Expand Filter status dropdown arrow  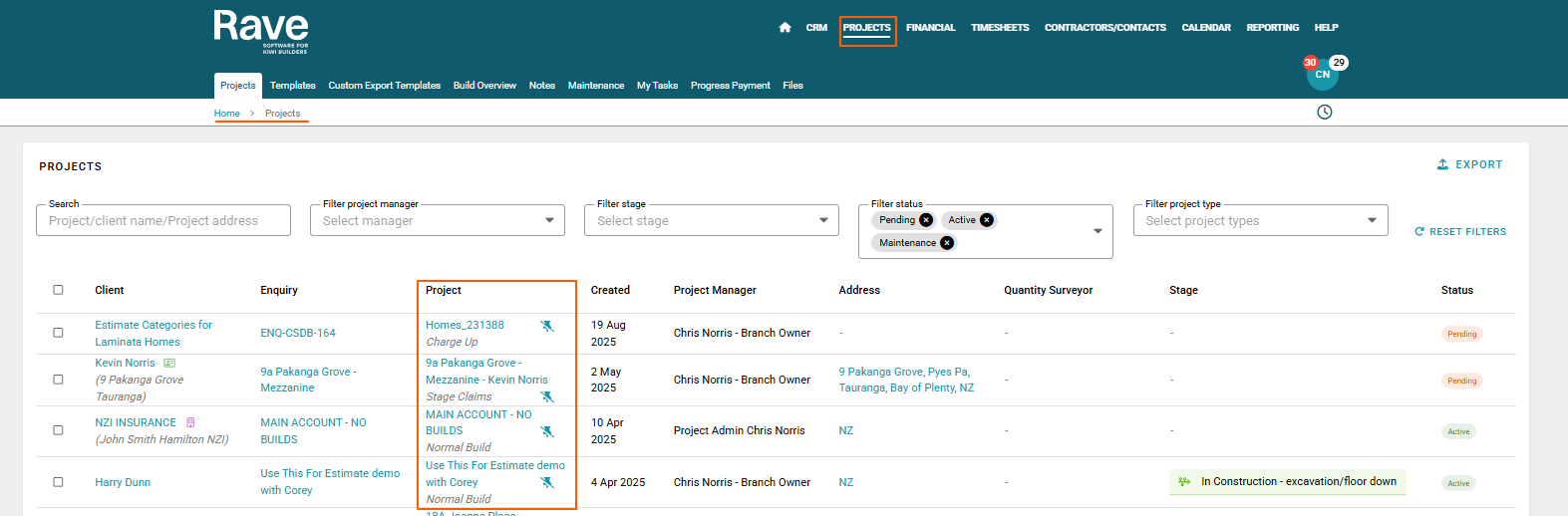[1098, 231]
